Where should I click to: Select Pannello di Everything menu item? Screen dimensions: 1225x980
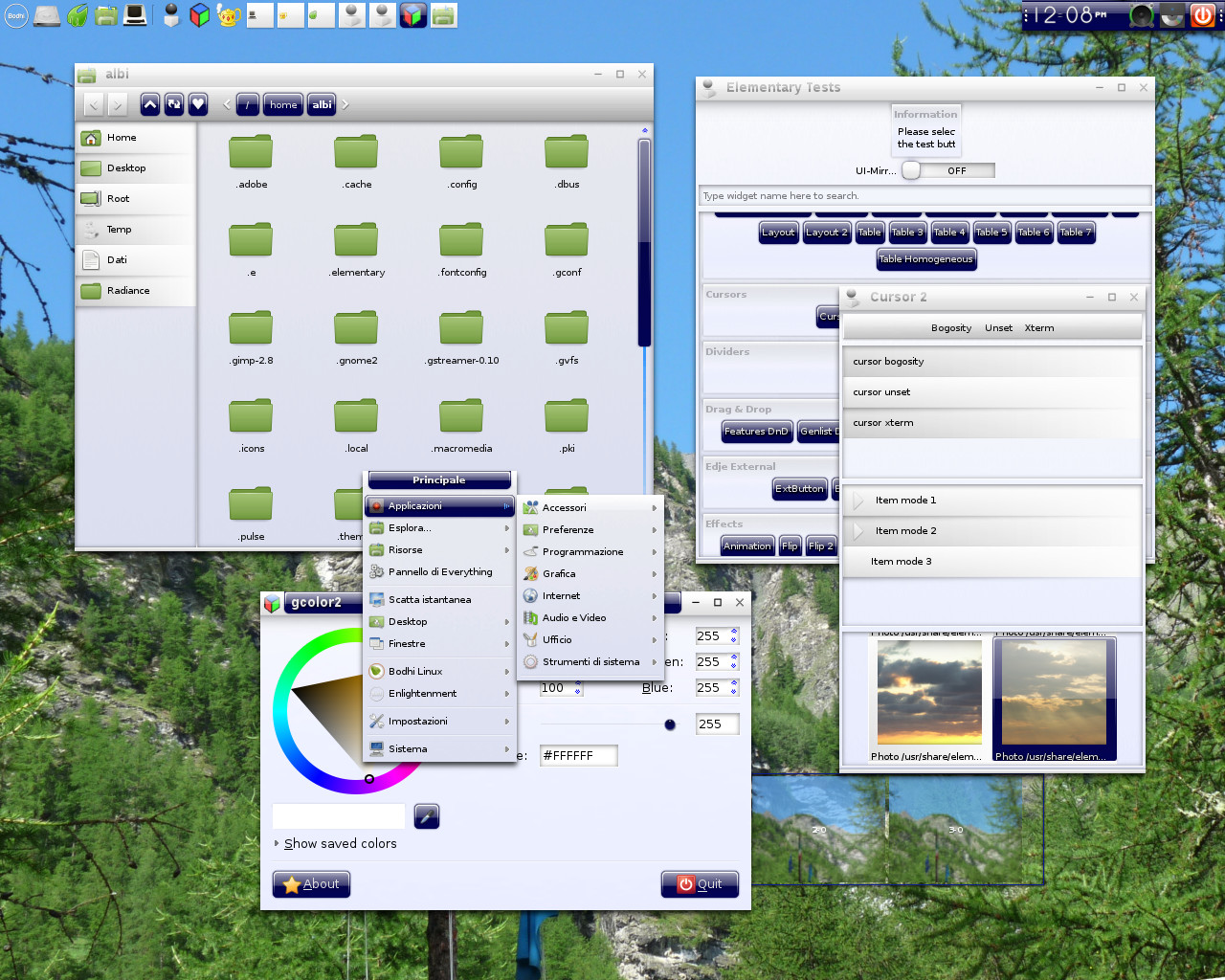tap(439, 571)
